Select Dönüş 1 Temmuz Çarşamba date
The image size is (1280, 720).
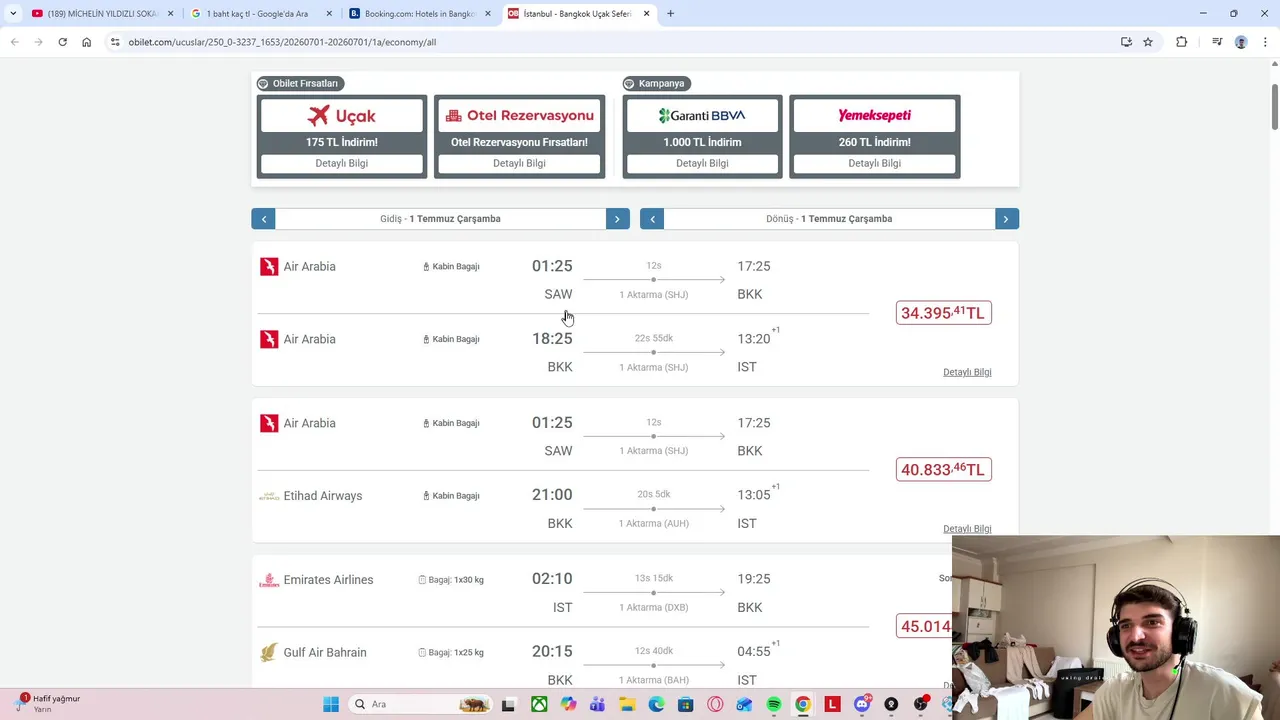(x=829, y=219)
